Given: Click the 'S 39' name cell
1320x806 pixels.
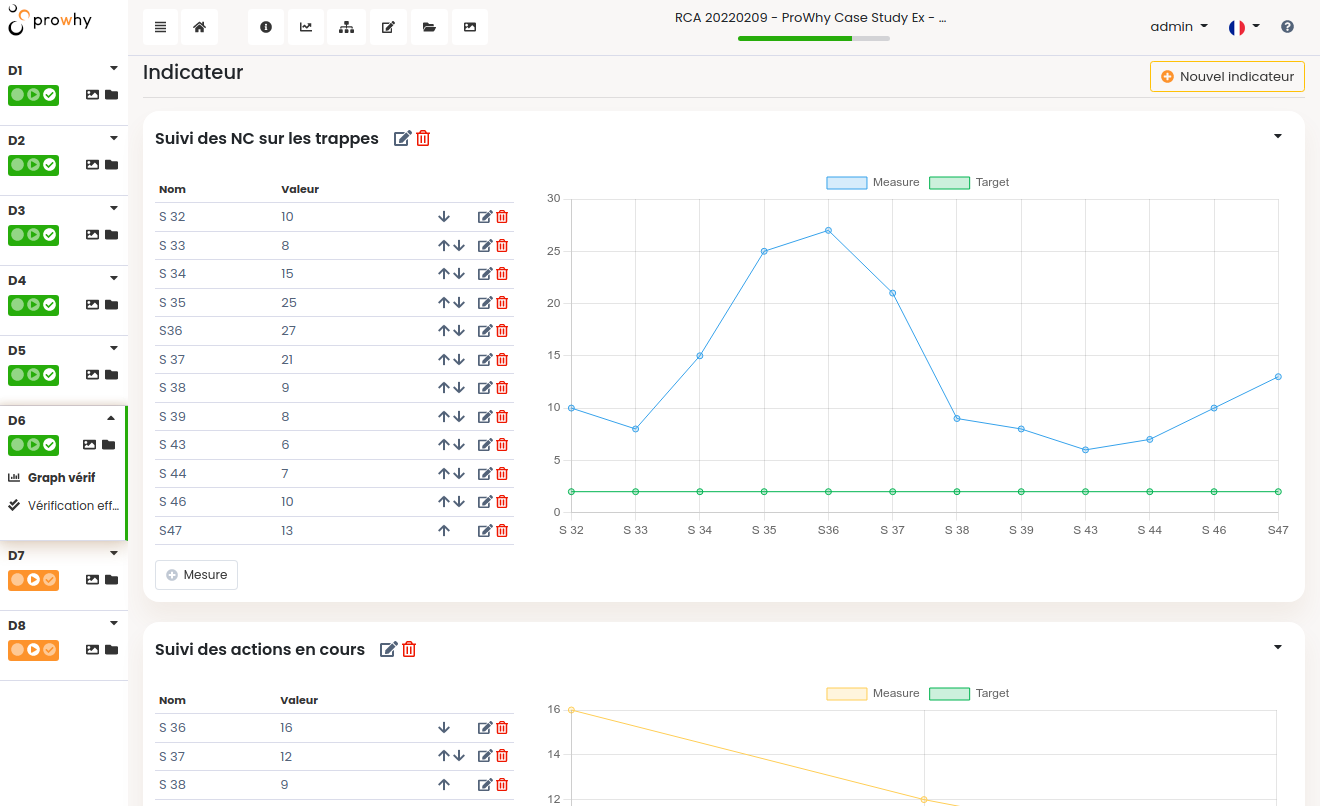Looking at the screenshot, I should point(172,417).
